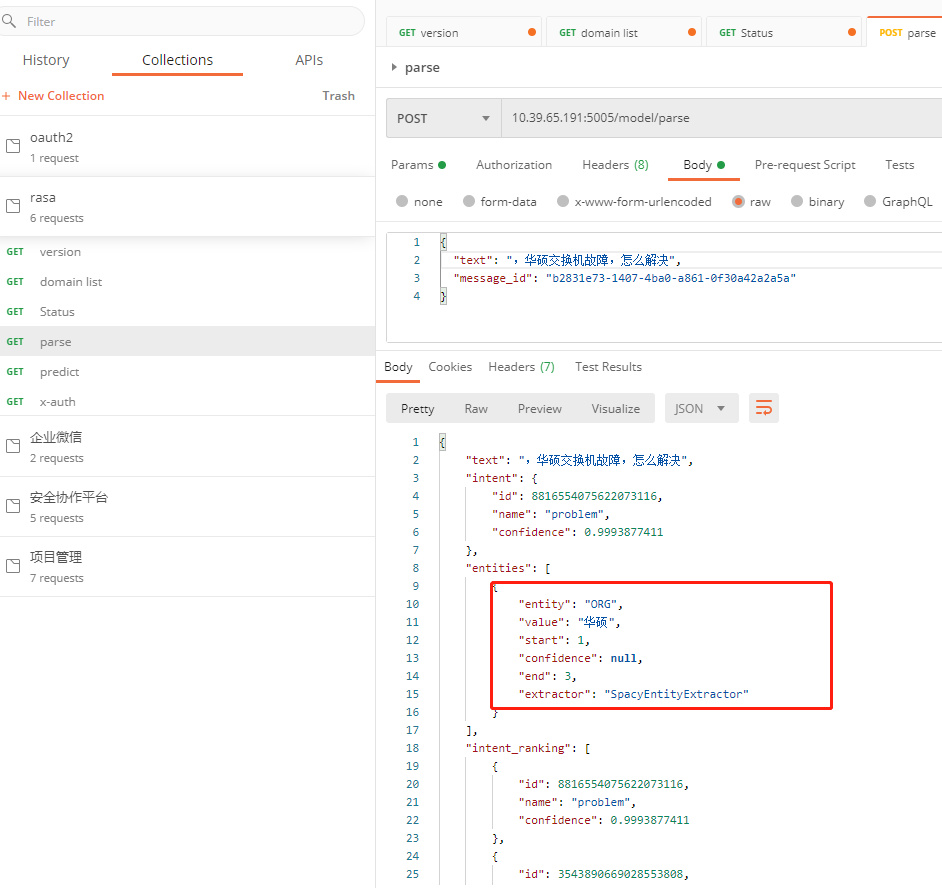The image size is (942, 888).
Task: Open the oauth2 collection folder icon
Action: pyautogui.click(x=13, y=146)
